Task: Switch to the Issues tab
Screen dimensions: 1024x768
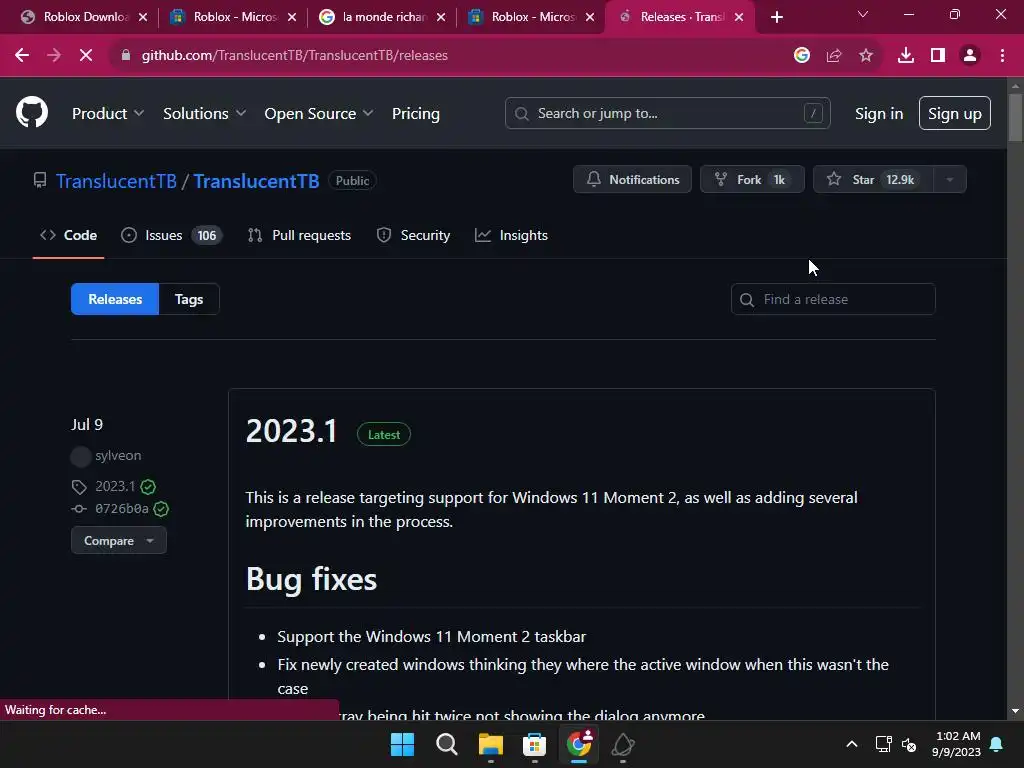Action: coord(172,235)
